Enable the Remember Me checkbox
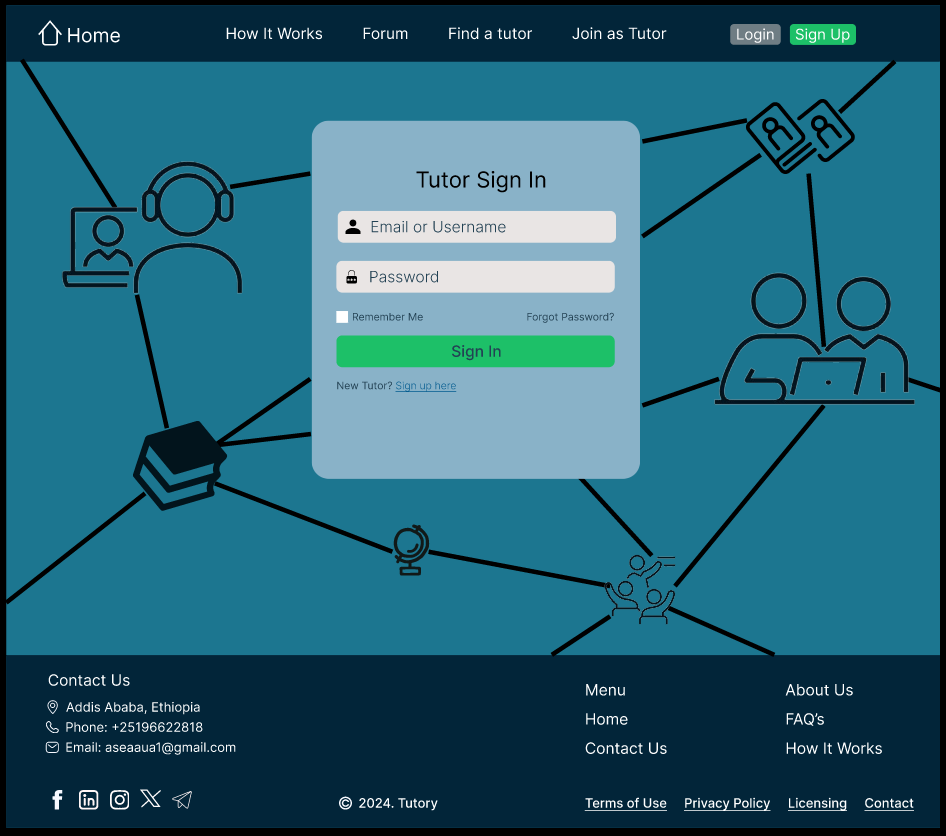Viewport: 946px width, 836px height. (342, 316)
